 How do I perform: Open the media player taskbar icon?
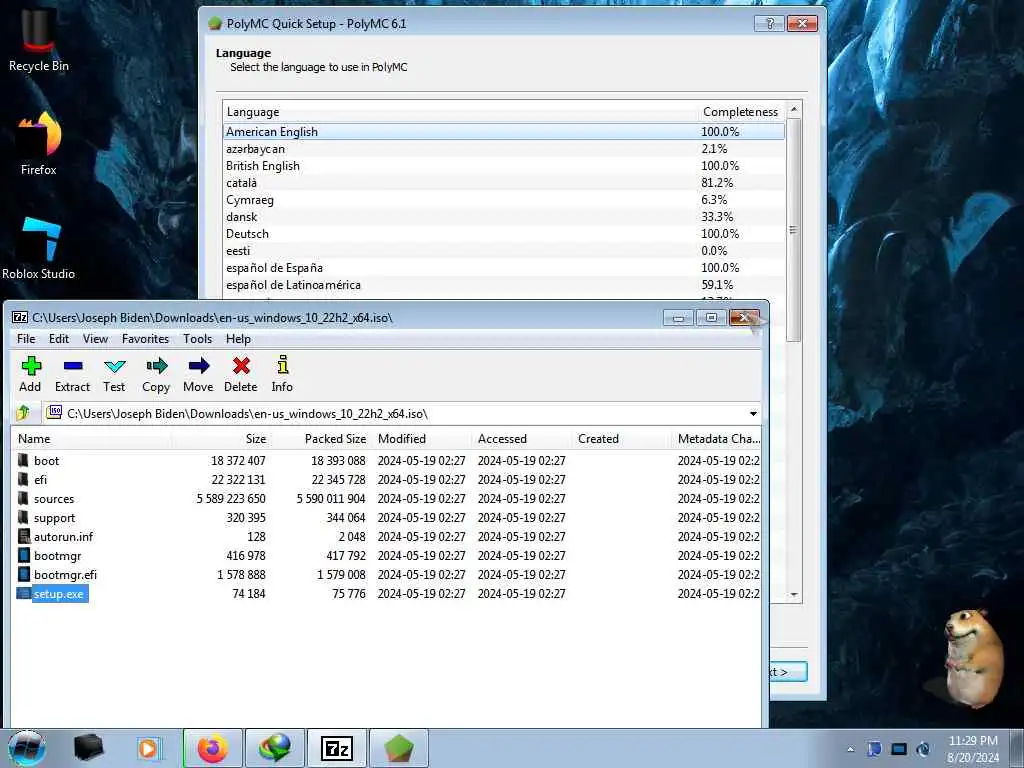pyautogui.click(x=148, y=748)
